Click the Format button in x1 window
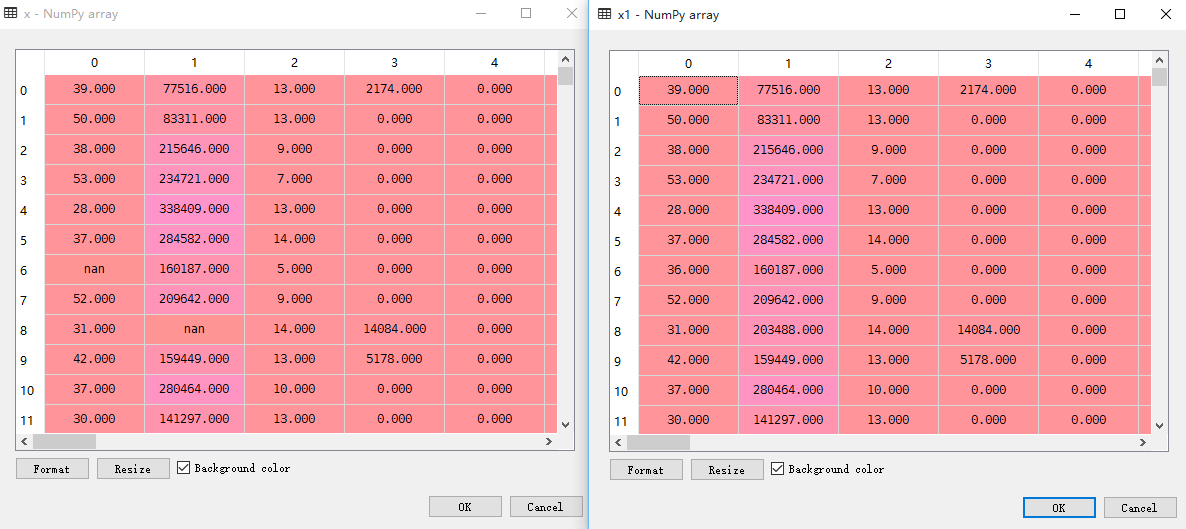Image resolution: width=1186 pixels, height=529 pixels. (646, 469)
